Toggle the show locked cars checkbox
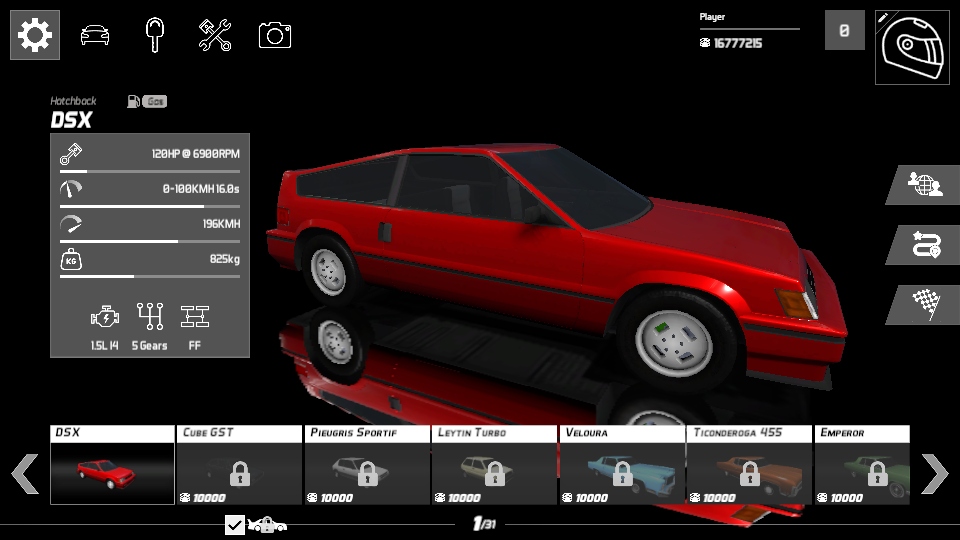This screenshot has height=540, width=960. [x=235, y=525]
